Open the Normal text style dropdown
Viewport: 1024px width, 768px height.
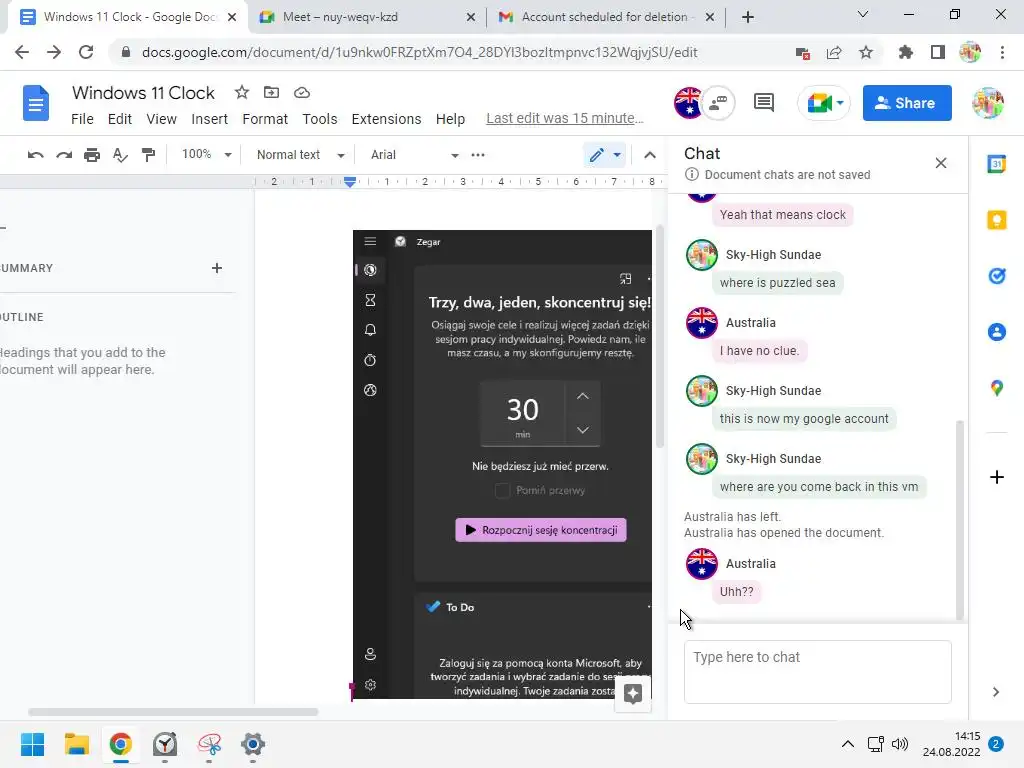click(x=300, y=155)
